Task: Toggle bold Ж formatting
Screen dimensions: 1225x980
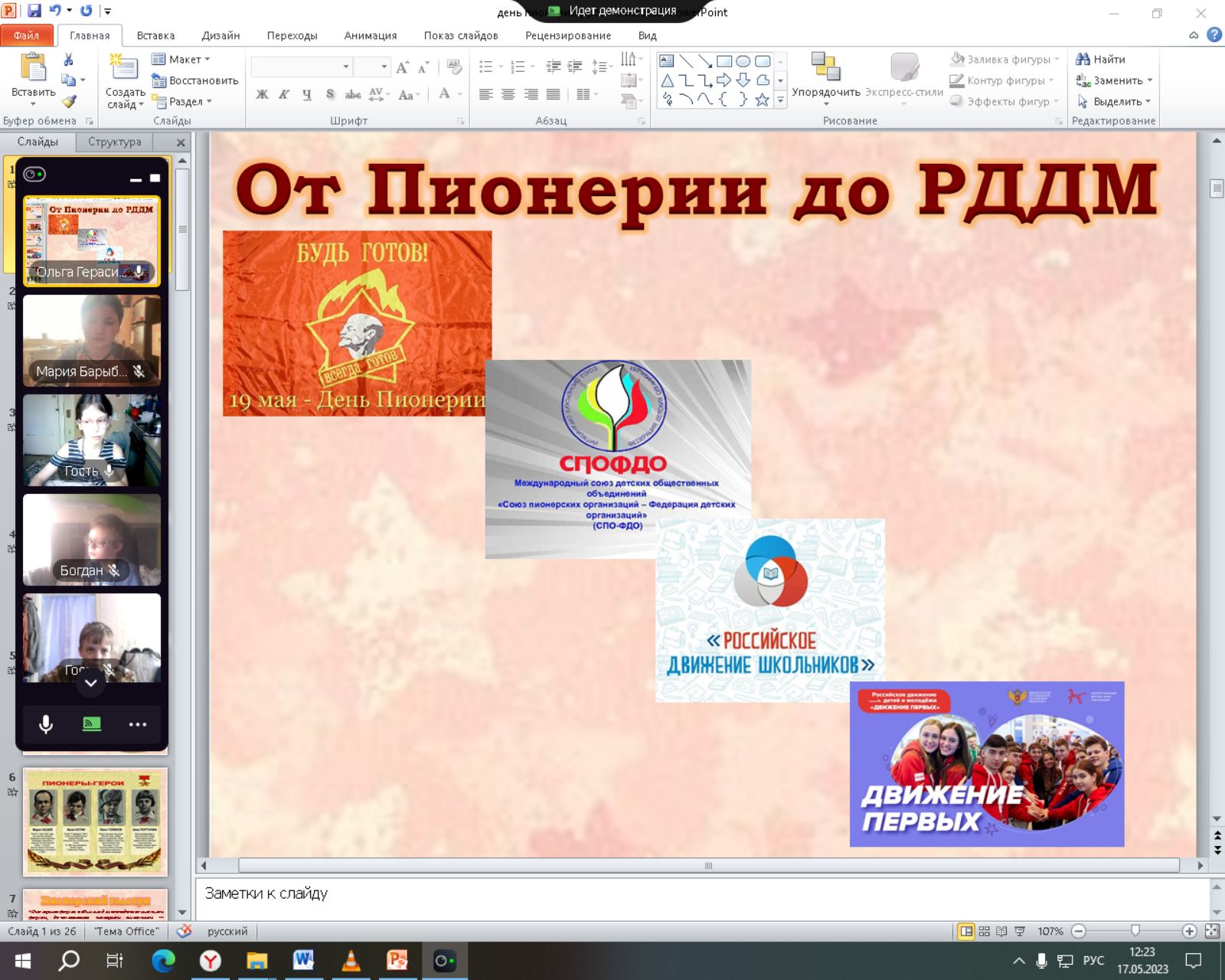Action: (263, 94)
